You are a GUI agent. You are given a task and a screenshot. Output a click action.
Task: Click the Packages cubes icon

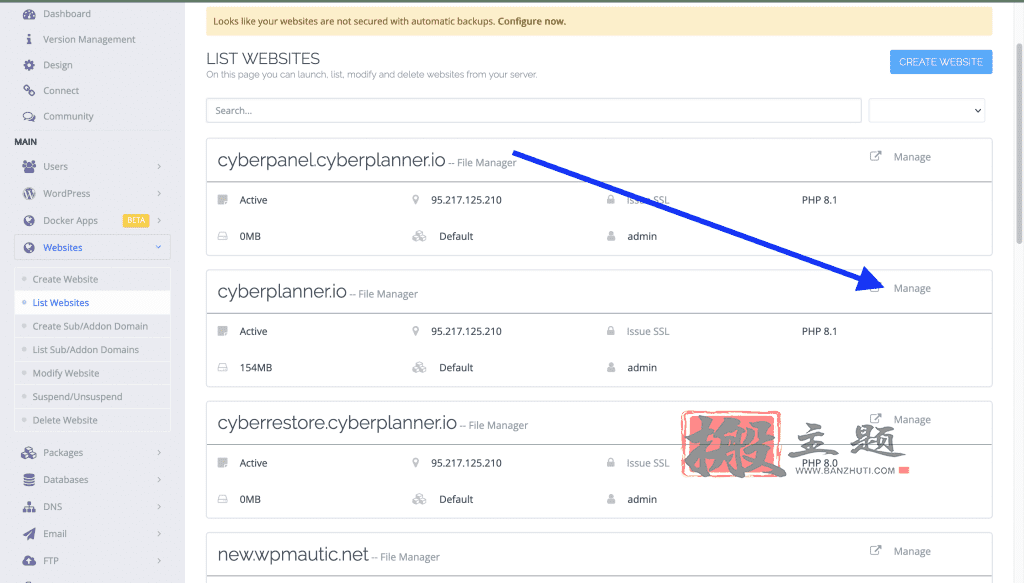(29, 452)
